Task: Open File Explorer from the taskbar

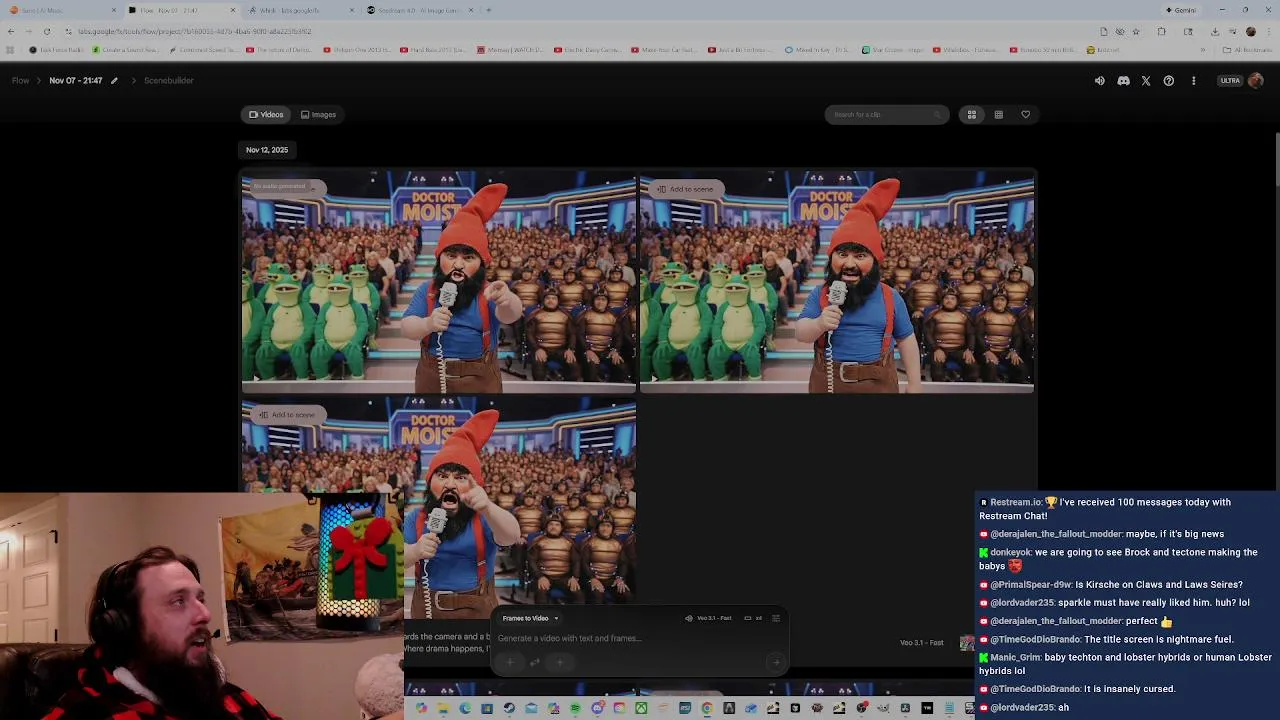Action: pyautogui.click(x=443, y=709)
